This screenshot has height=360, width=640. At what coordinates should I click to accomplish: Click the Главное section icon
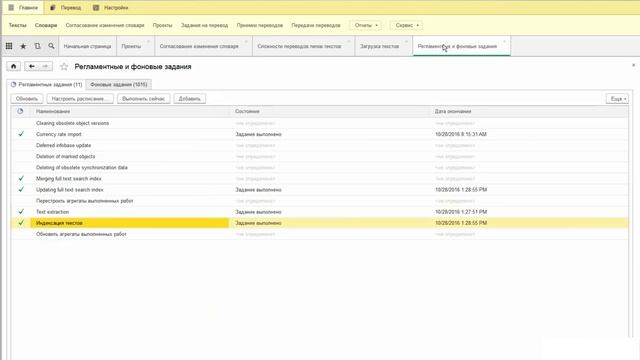(11, 8)
